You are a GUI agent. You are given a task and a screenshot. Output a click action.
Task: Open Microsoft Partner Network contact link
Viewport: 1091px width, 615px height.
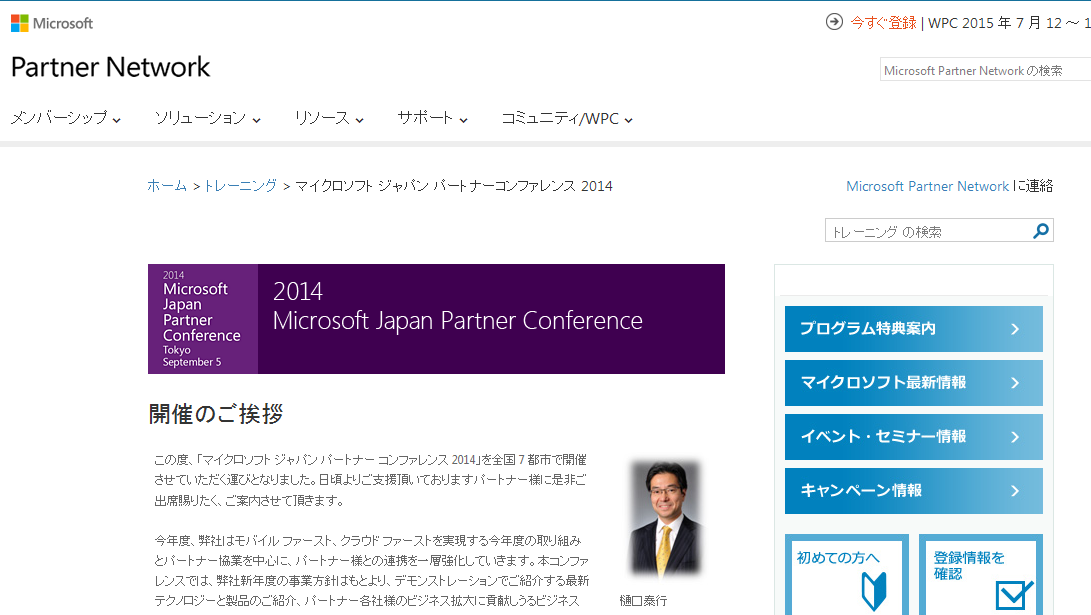927,186
